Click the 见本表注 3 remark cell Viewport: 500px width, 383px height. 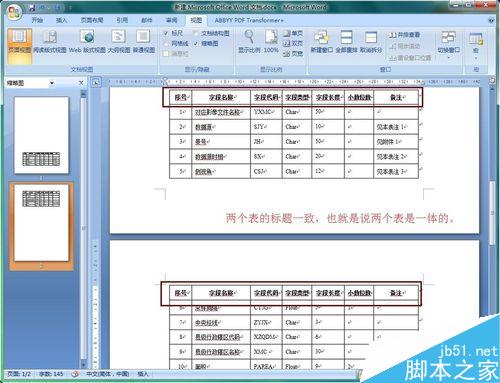click(396, 172)
